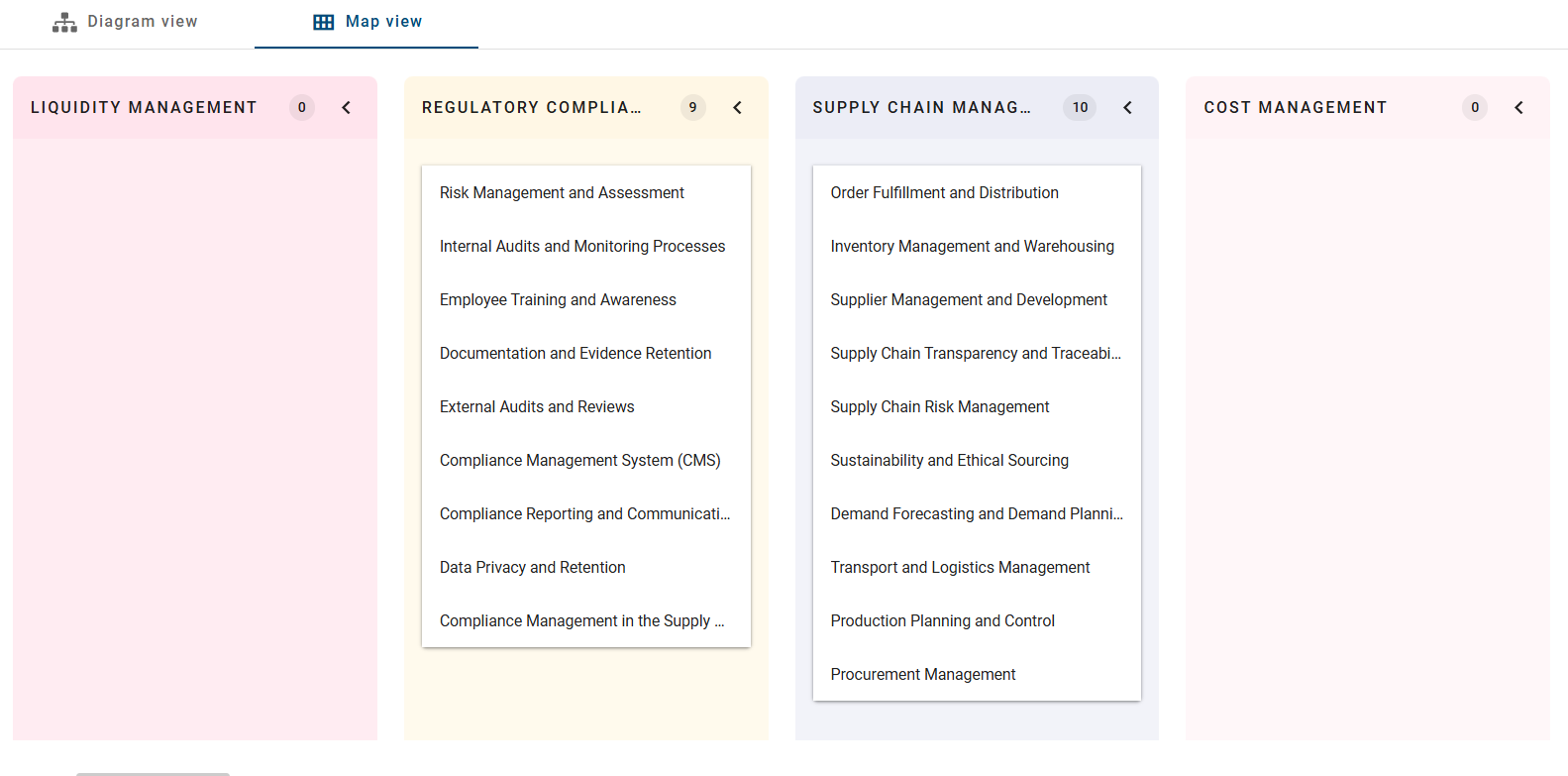Collapse the Regulatory Compliance column
This screenshot has height=776, width=1568.
point(737,108)
